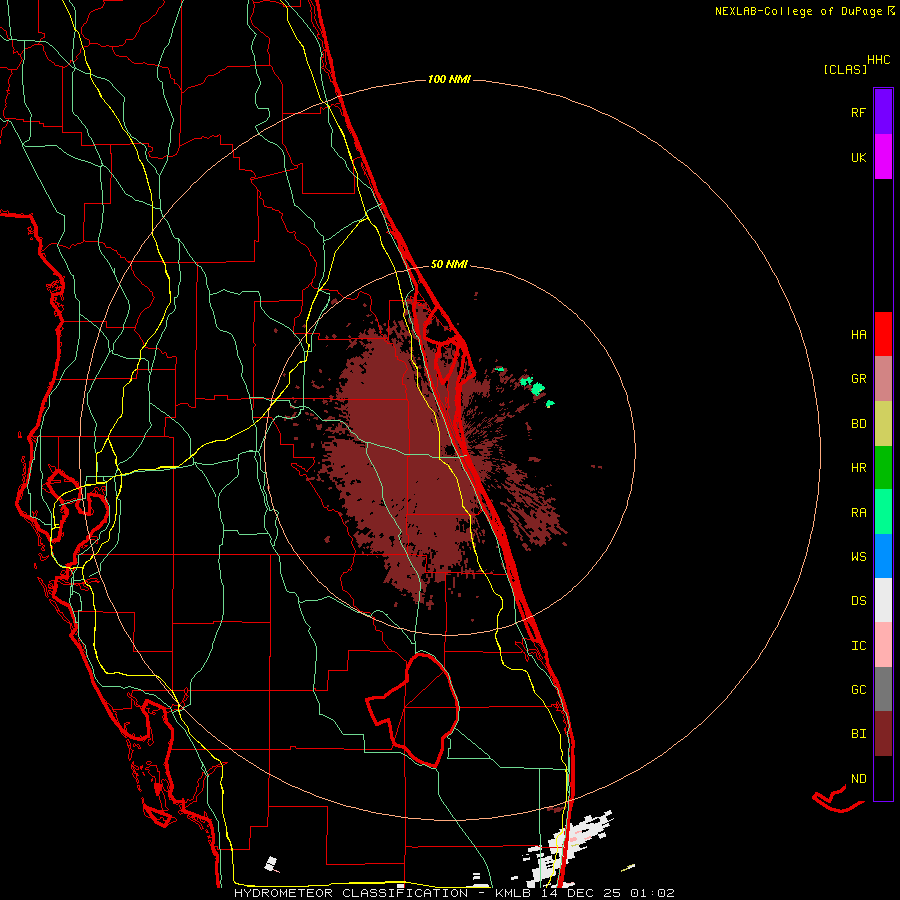Click the RA legend label
Viewport: 900px width, 900px height.
coord(858,512)
